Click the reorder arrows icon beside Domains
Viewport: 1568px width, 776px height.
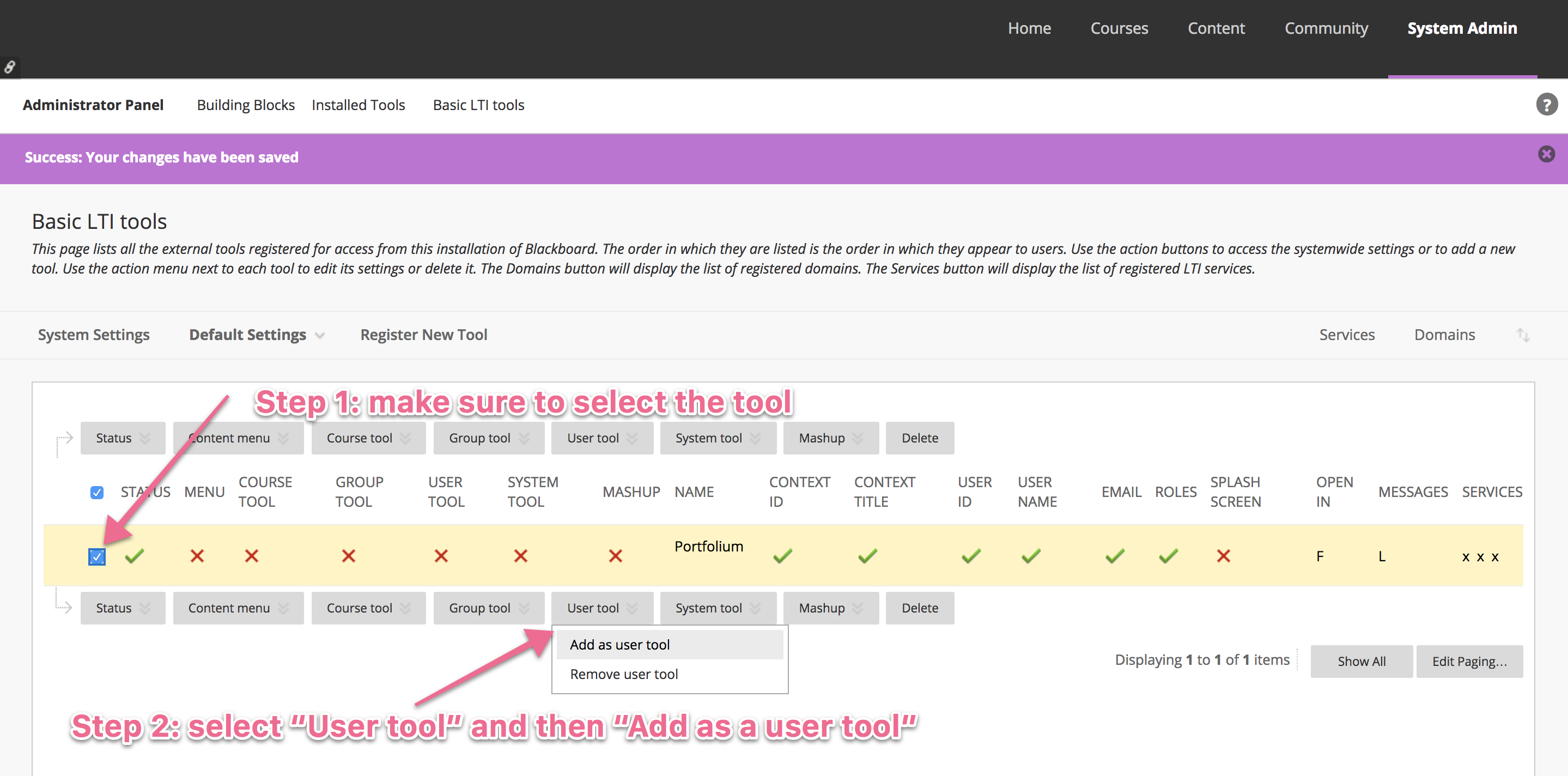1523,335
